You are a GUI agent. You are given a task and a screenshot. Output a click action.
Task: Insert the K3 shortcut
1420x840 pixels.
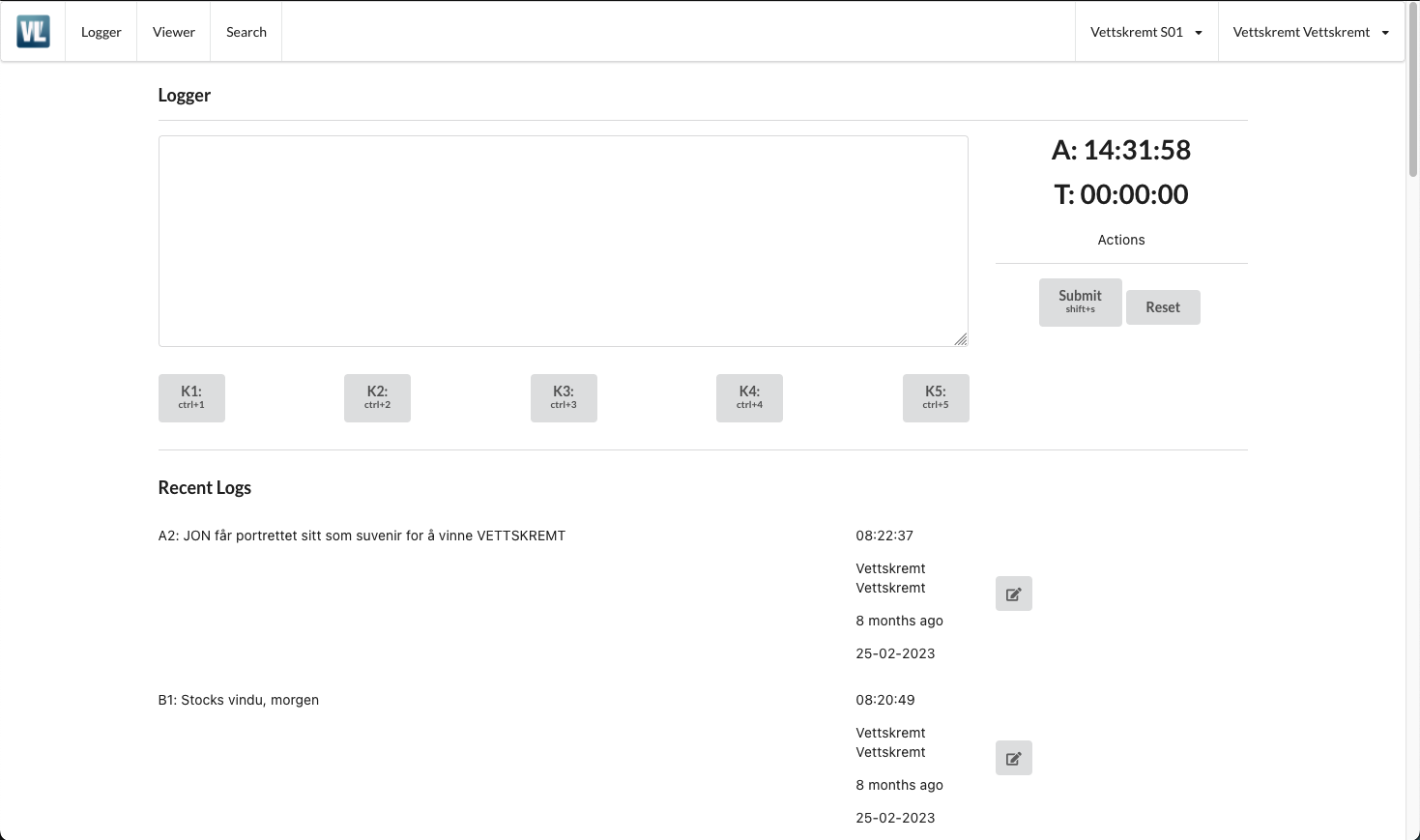(x=564, y=398)
